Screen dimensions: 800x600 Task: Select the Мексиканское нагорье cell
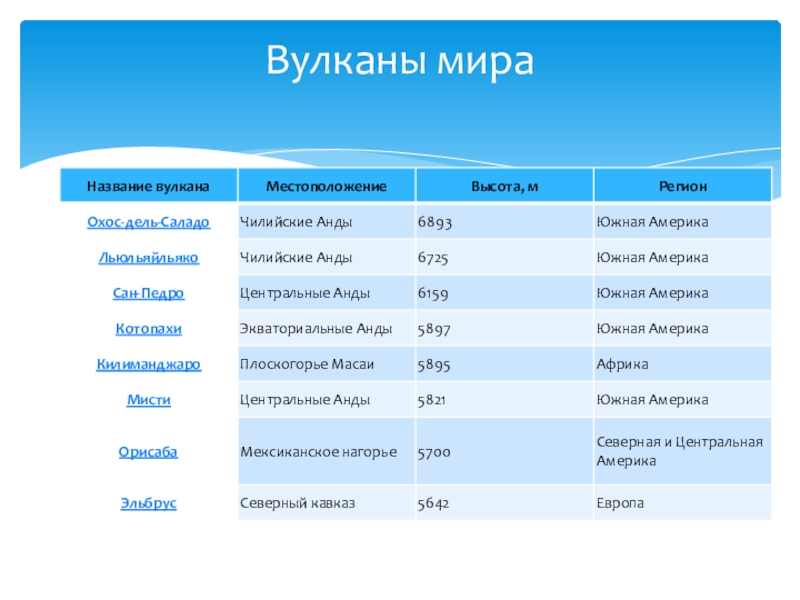(x=327, y=452)
